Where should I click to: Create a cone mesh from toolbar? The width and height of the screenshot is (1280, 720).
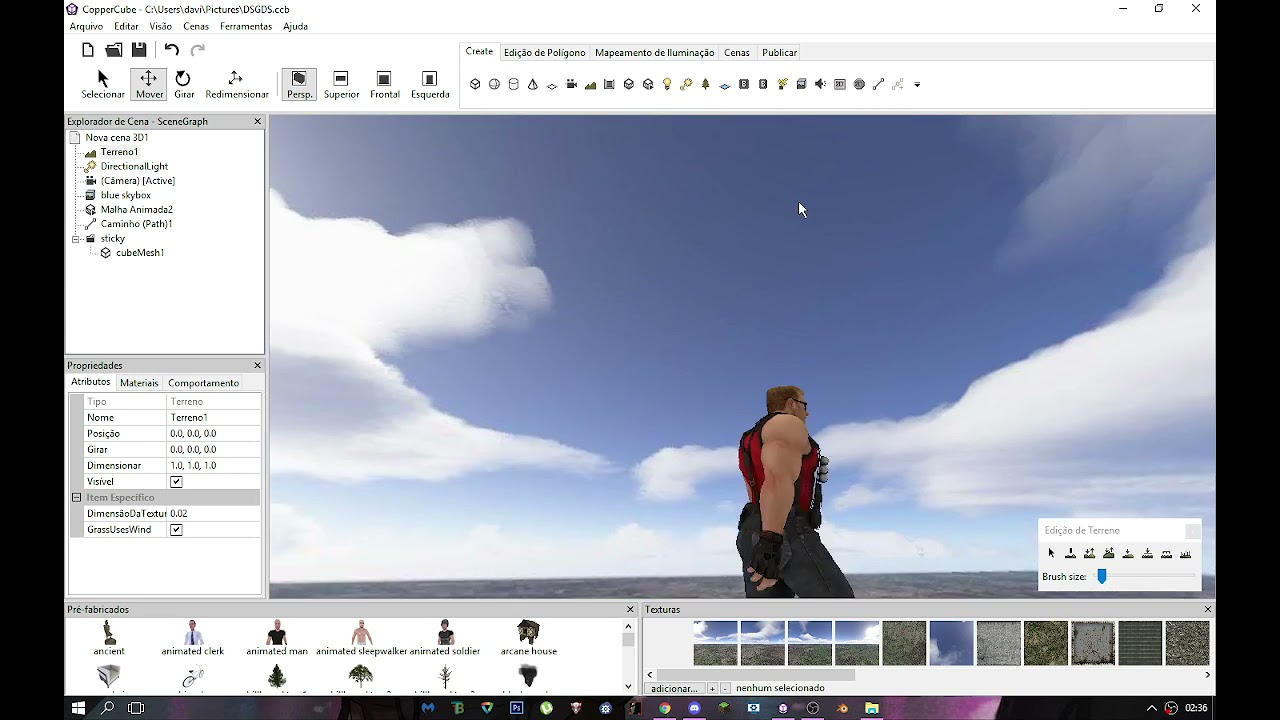(x=532, y=84)
